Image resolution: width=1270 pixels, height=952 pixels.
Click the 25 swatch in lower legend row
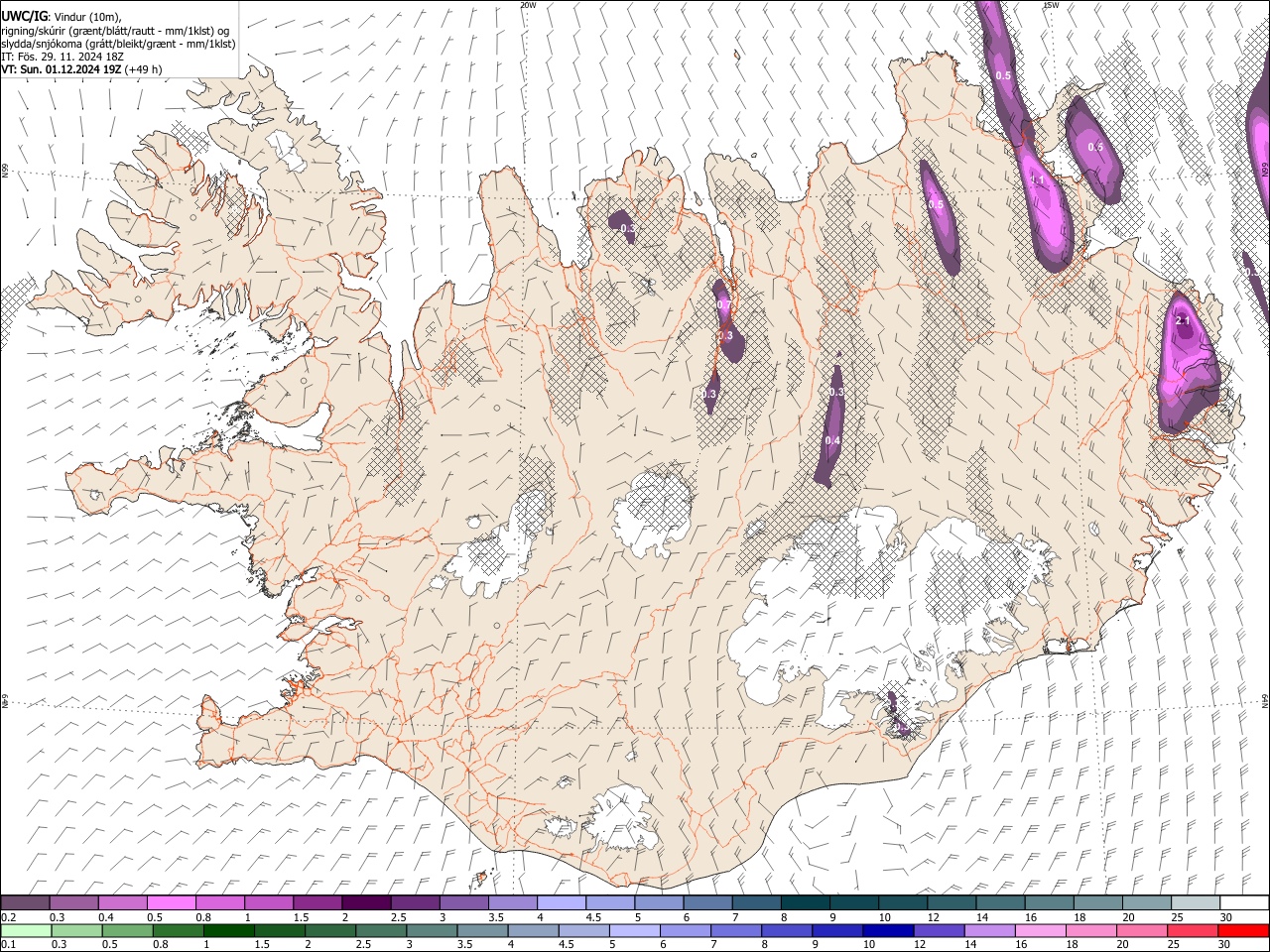click(1192, 931)
